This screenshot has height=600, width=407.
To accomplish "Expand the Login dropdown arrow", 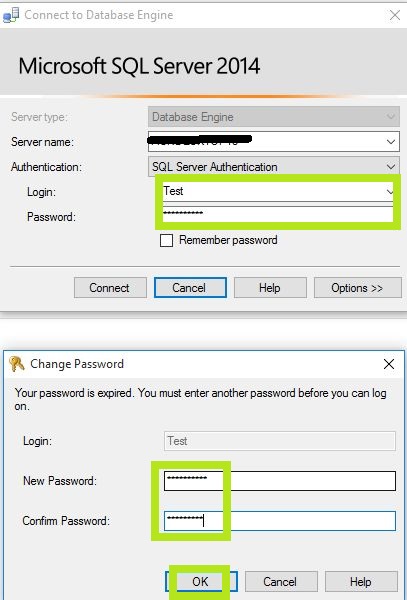I will pyautogui.click(x=389, y=191).
